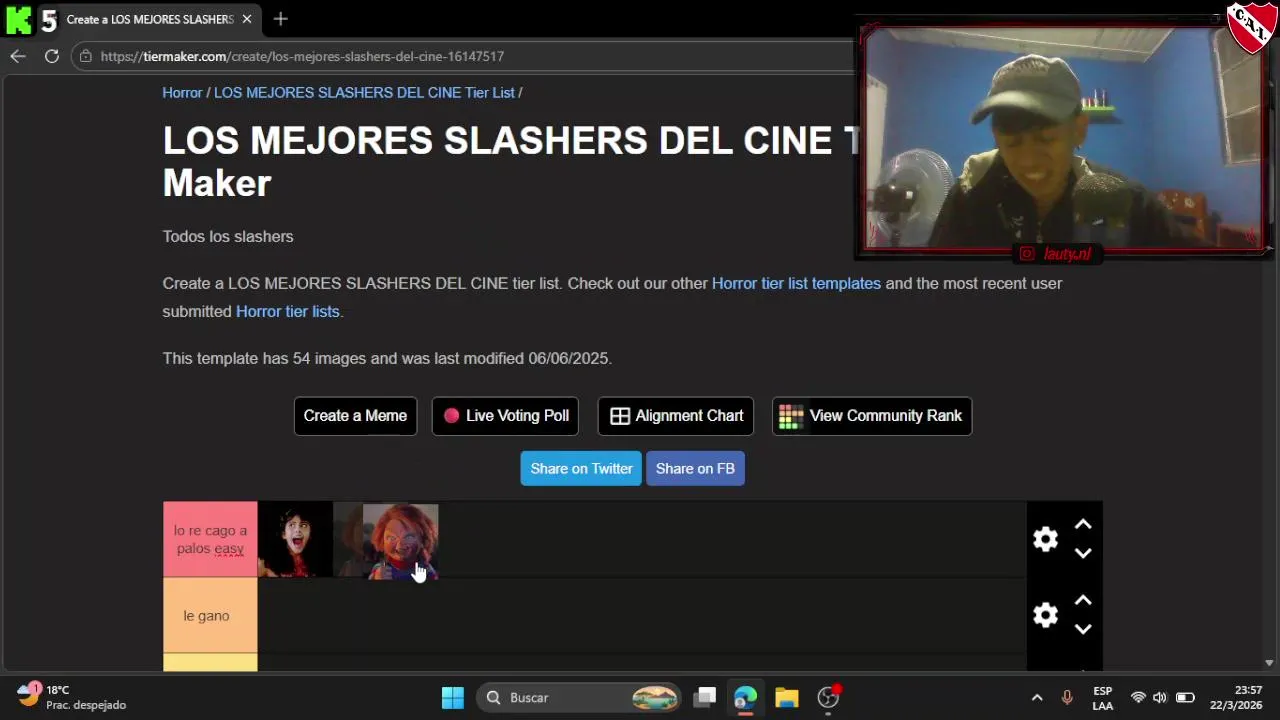View Community Rank
The width and height of the screenshot is (1280, 720).
pyautogui.click(x=872, y=416)
